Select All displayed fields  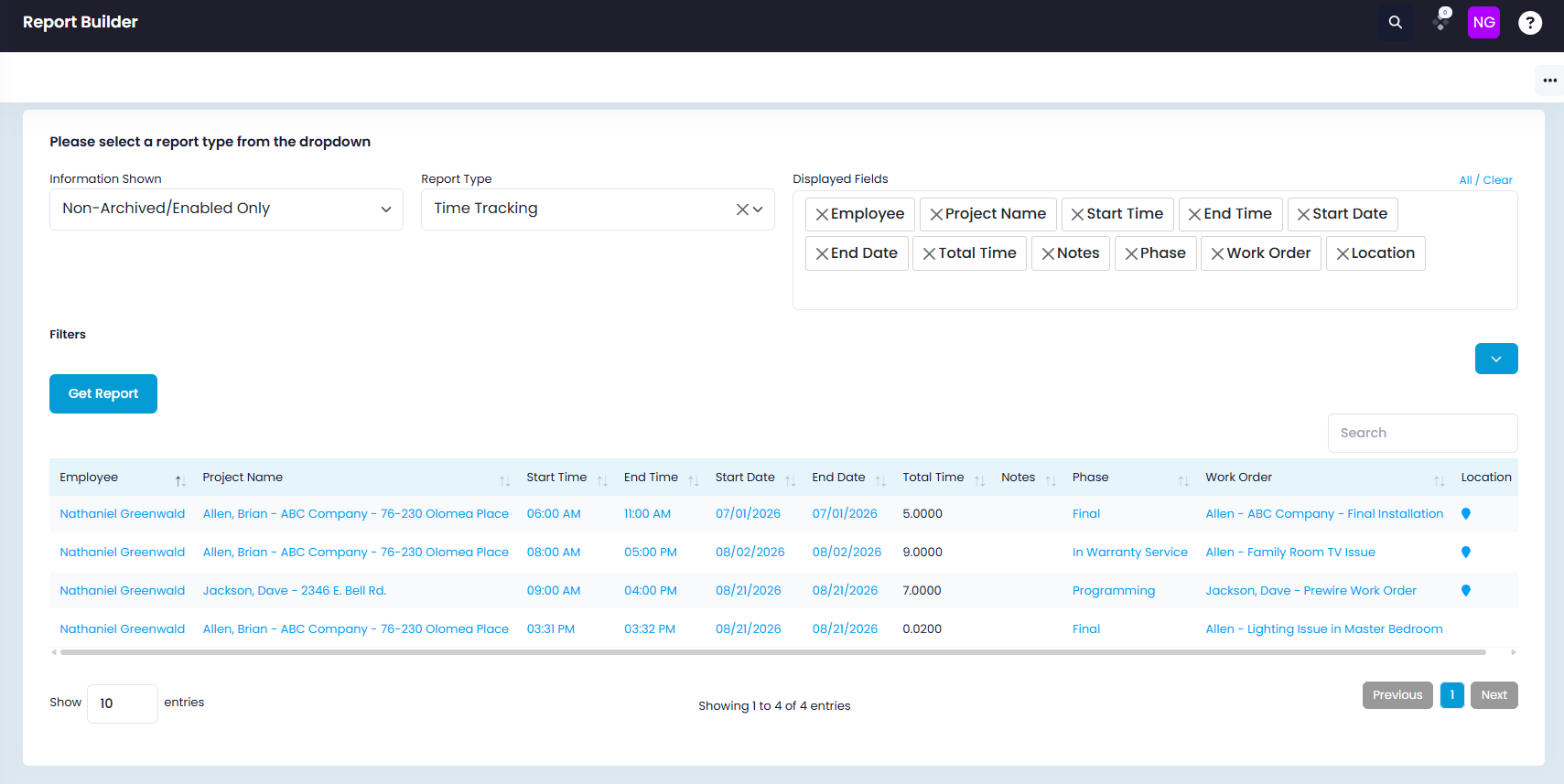point(1465,180)
